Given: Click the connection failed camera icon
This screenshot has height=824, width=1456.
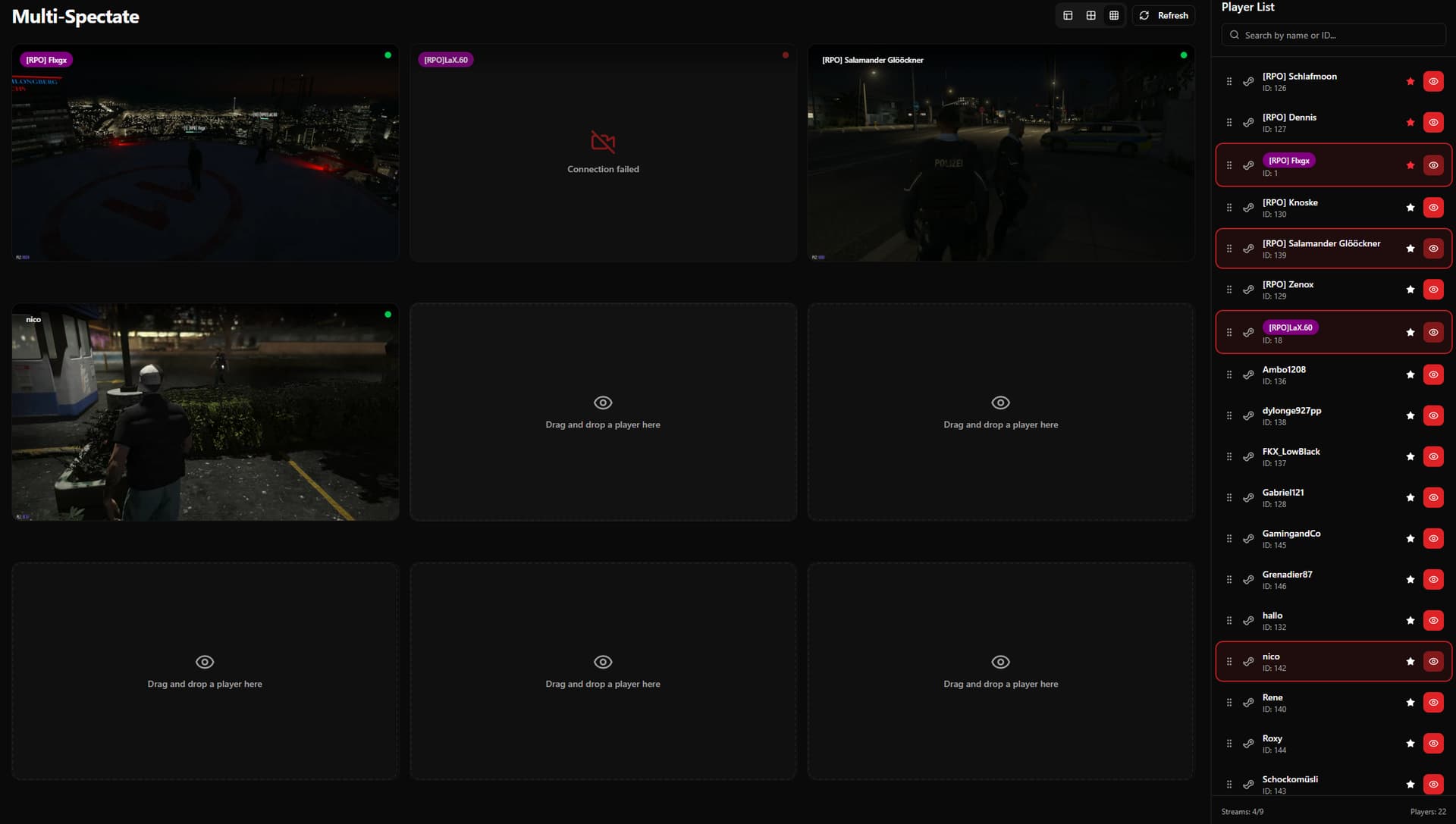Looking at the screenshot, I should (603, 142).
